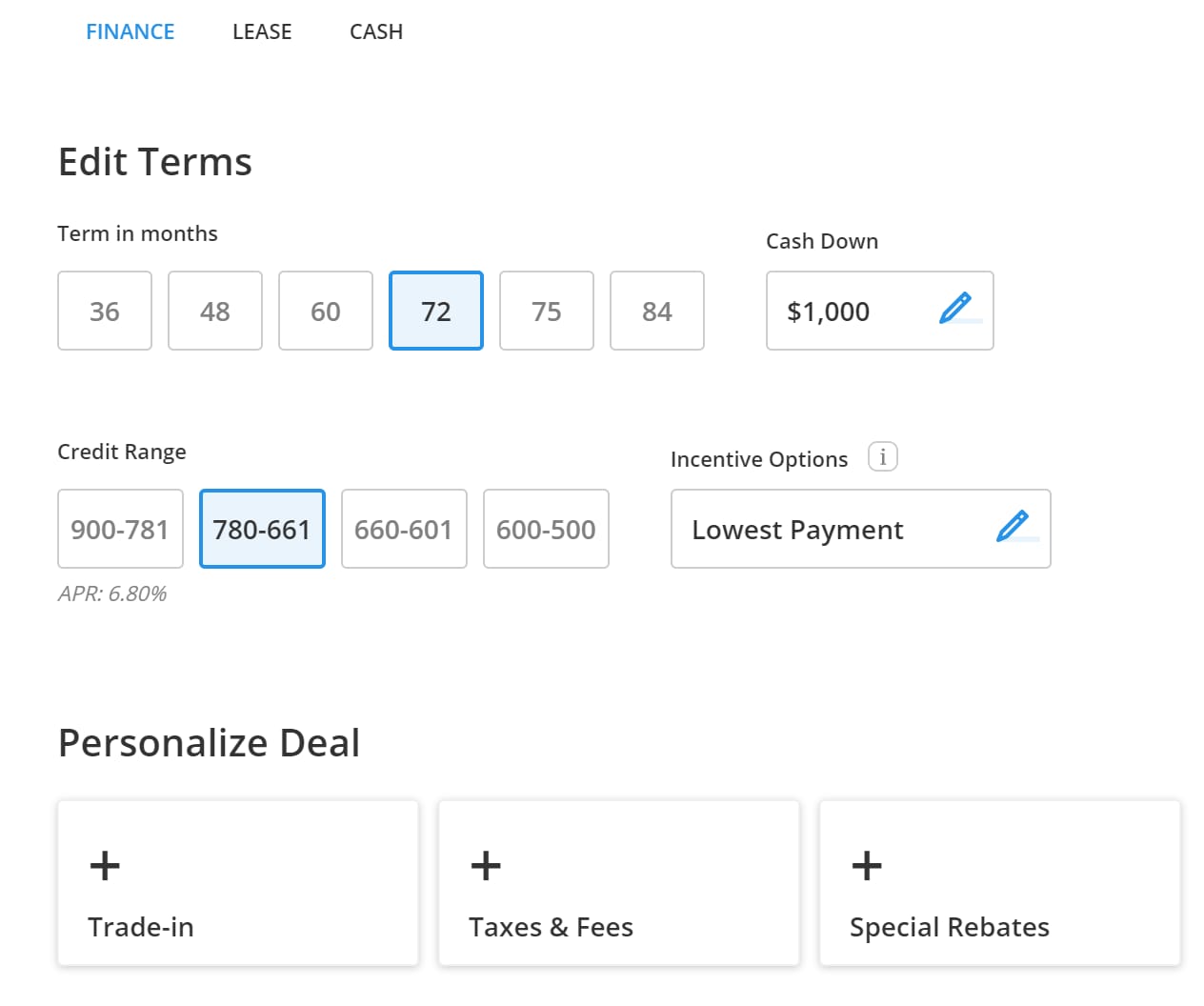Switch to the CASH tab
1204x1006 pixels.
pos(376,31)
